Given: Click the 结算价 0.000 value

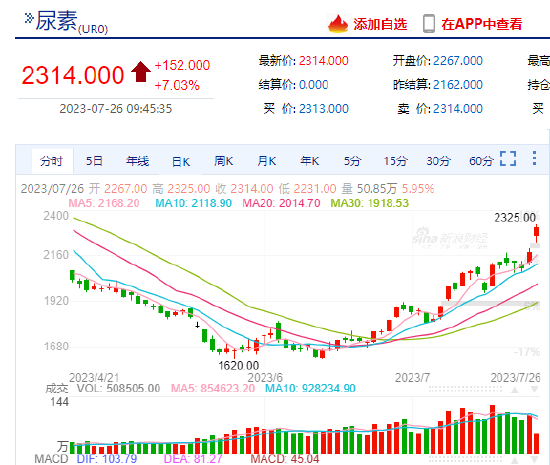Looking at the screenshot, I should [314, 85].
